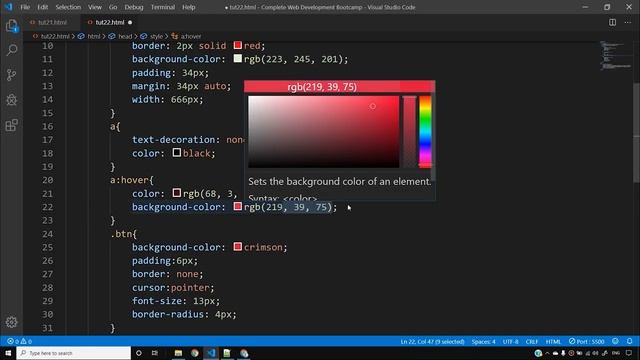Click the rgb(68, 3 swatch on line 21
Image resolution: width=640 pixels, height=360 pixels.
176,193
